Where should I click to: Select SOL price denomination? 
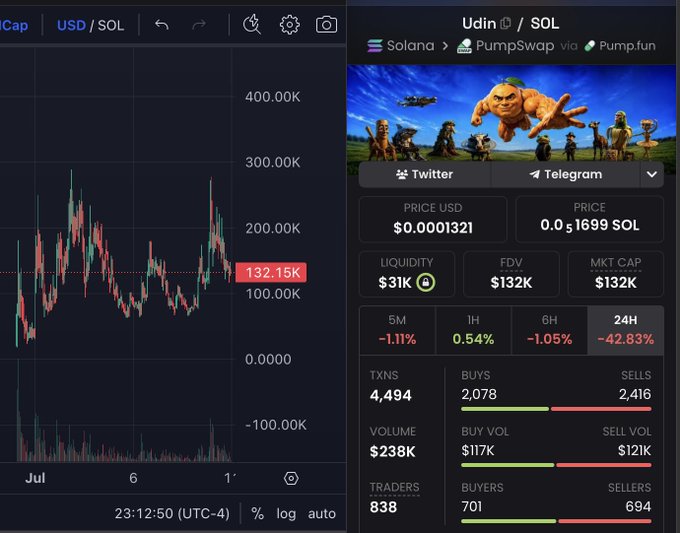click(111, 25)
